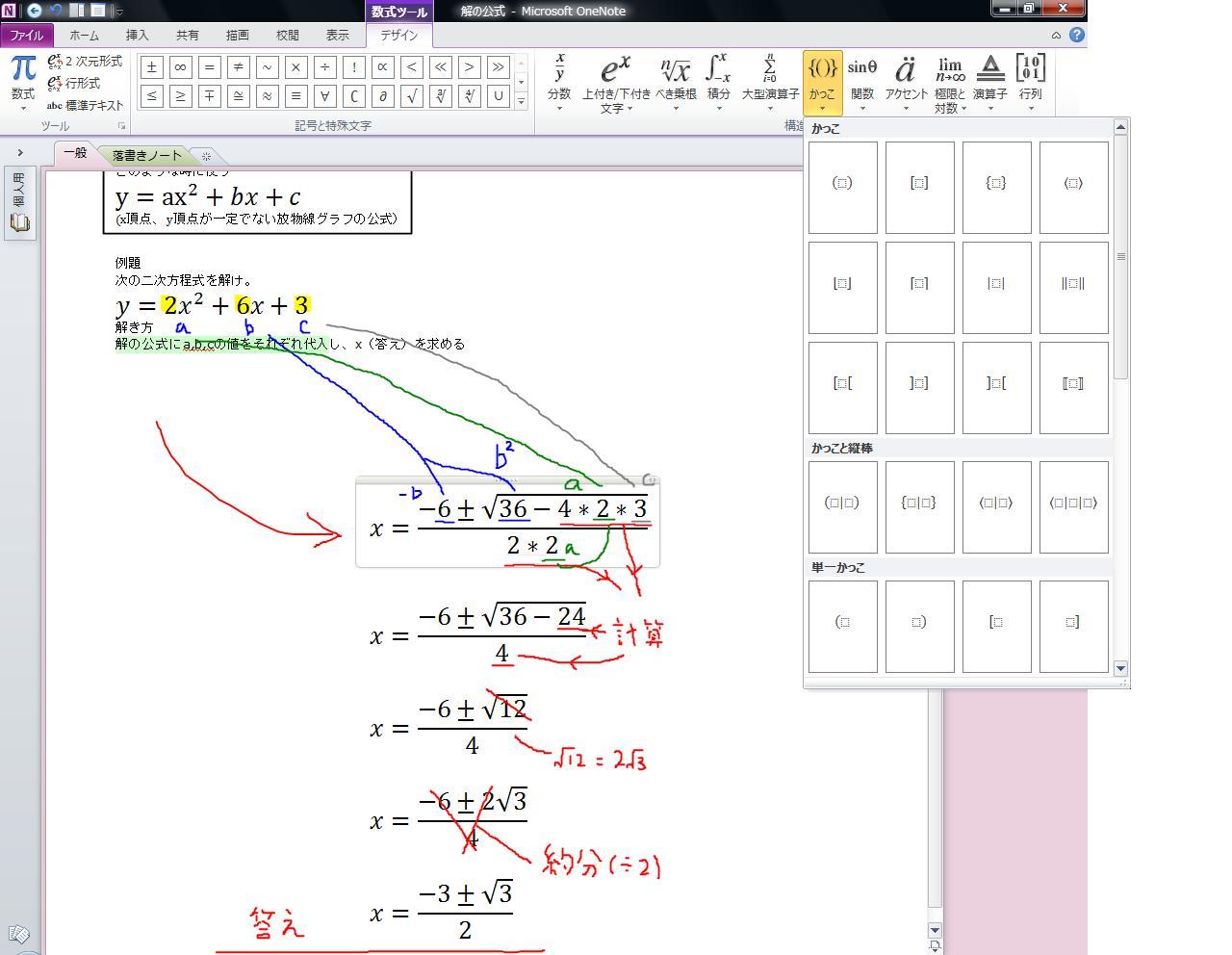This screenshot has width=1232, height=955.
Task: Click the bracket gallery scrollbar down arrow
Action: tap(1120, 668)
